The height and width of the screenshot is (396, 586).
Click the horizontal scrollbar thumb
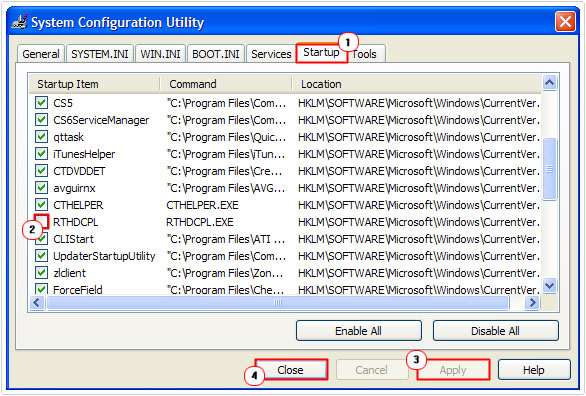[278, 303]
